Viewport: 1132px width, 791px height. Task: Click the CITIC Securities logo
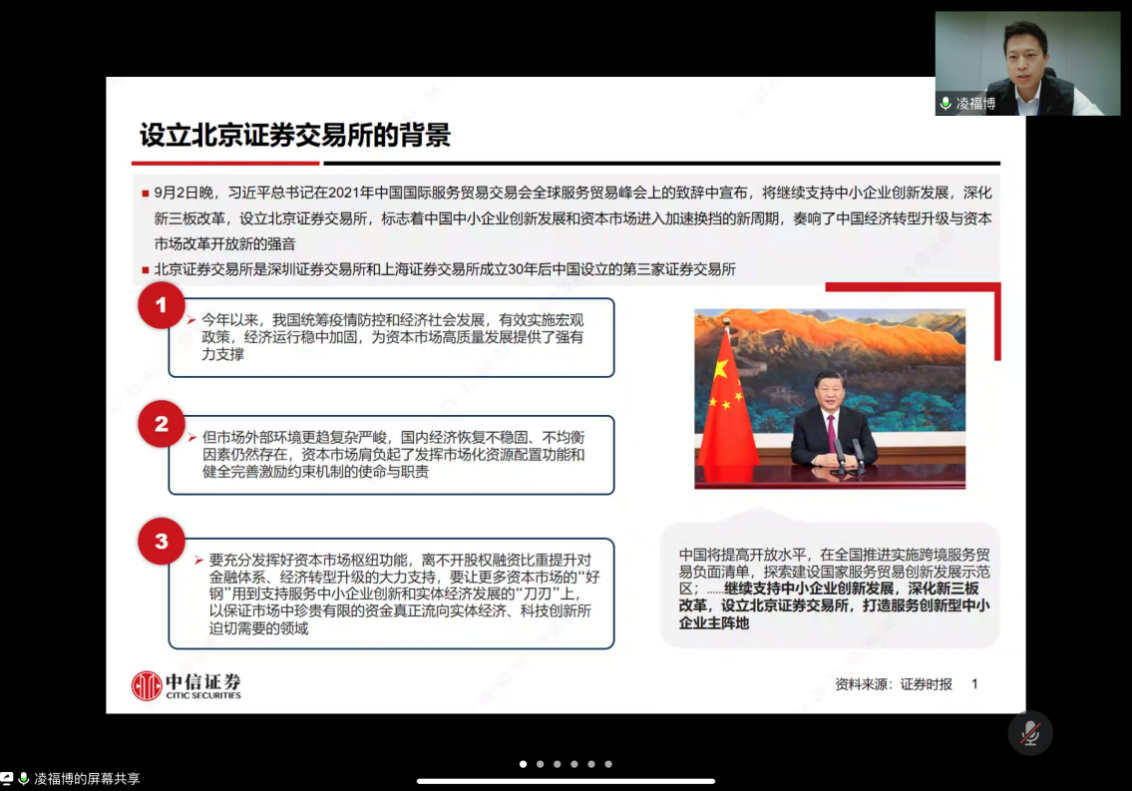187,685
